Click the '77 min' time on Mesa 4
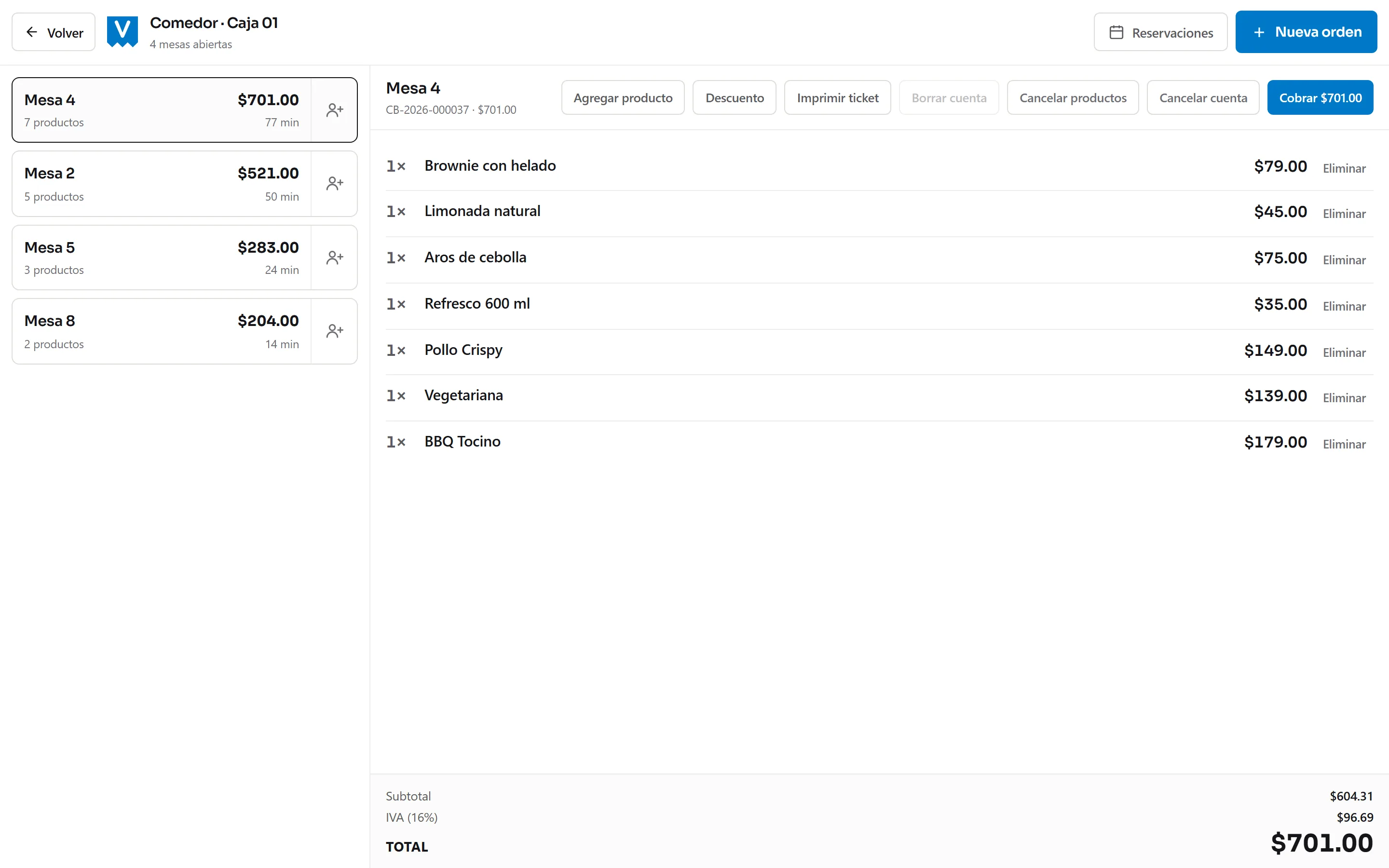 pyautogui.click(x=282, y=122)
